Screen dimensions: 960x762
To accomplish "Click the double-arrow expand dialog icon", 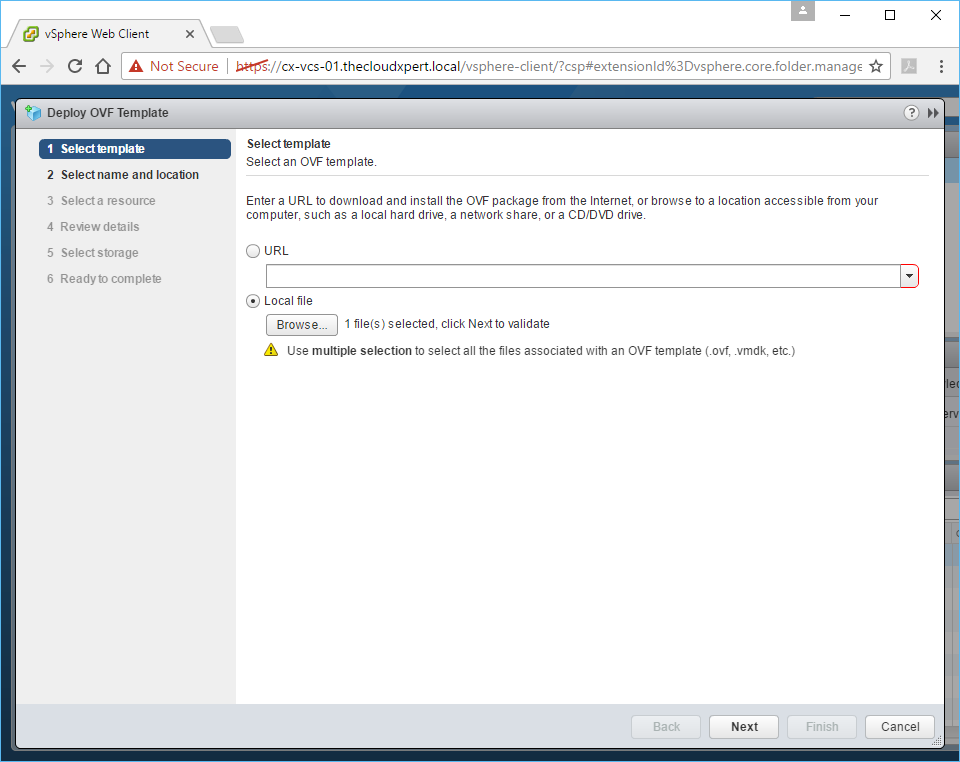I will click(x=933, y=113).
